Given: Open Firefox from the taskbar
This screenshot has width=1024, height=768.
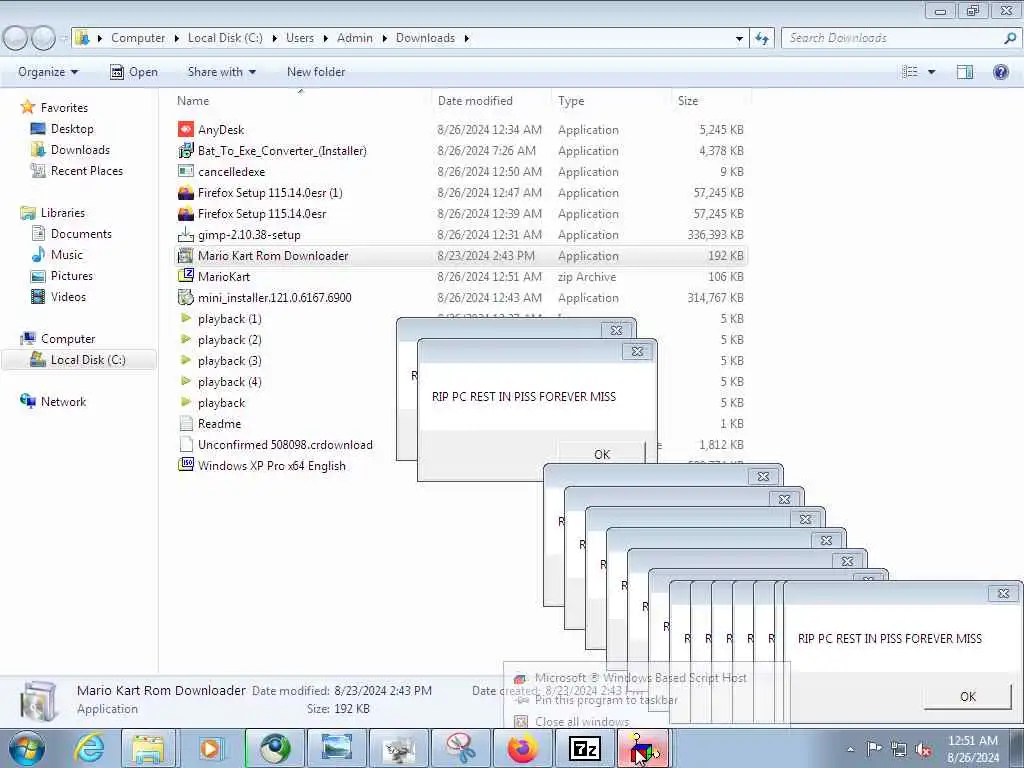Looking at the screenshot, I should pyautogui.click(x=522, y=748).
